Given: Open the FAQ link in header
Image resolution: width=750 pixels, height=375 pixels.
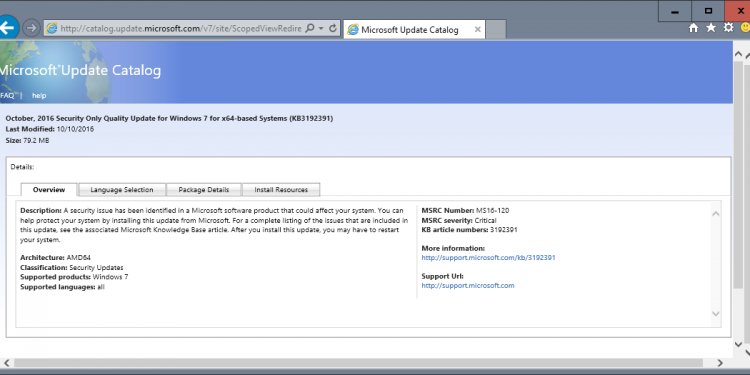Looking at the screenshot, I should pyautogui.click(x=7, y=95).
